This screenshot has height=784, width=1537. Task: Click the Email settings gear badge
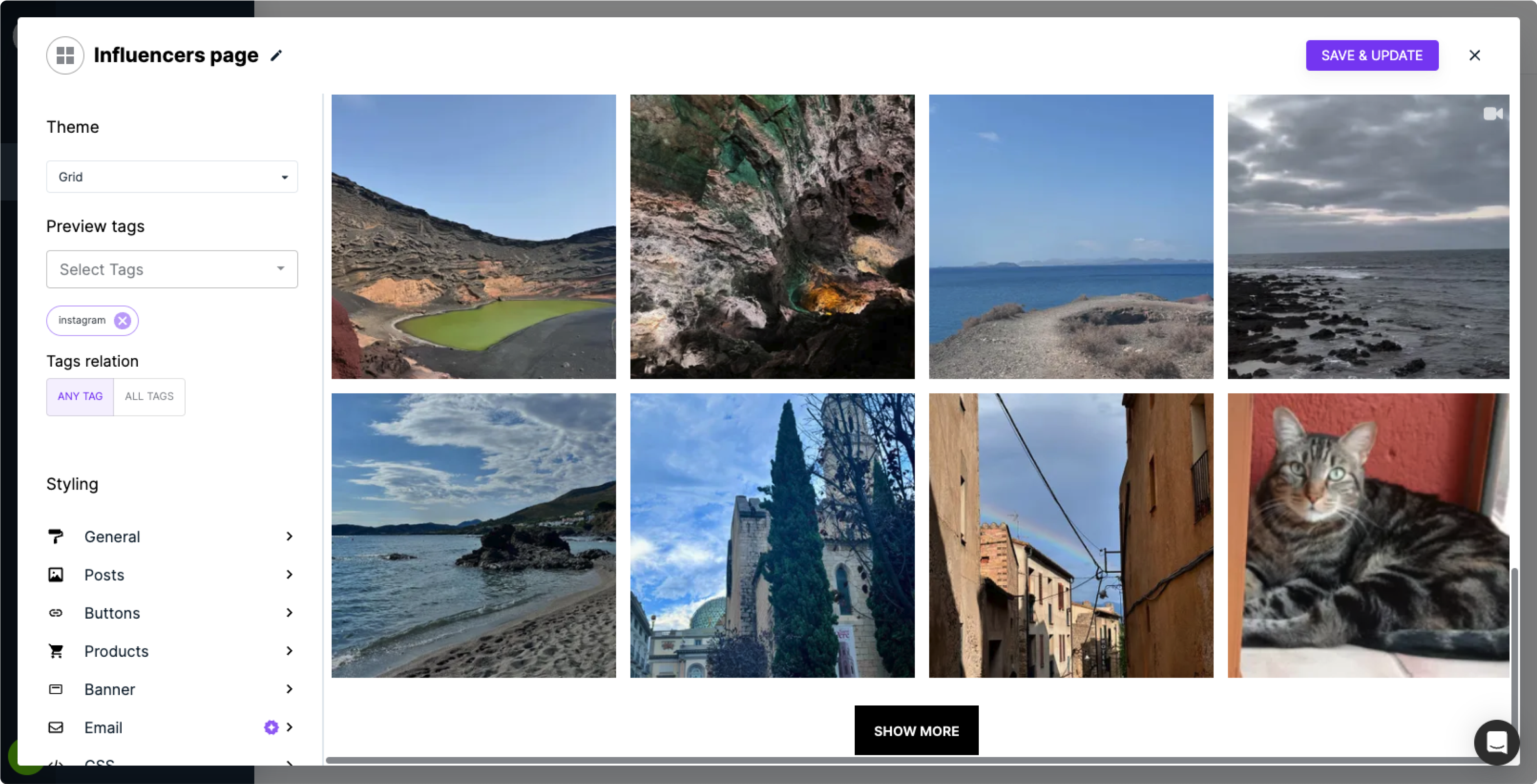pos(271,727)
